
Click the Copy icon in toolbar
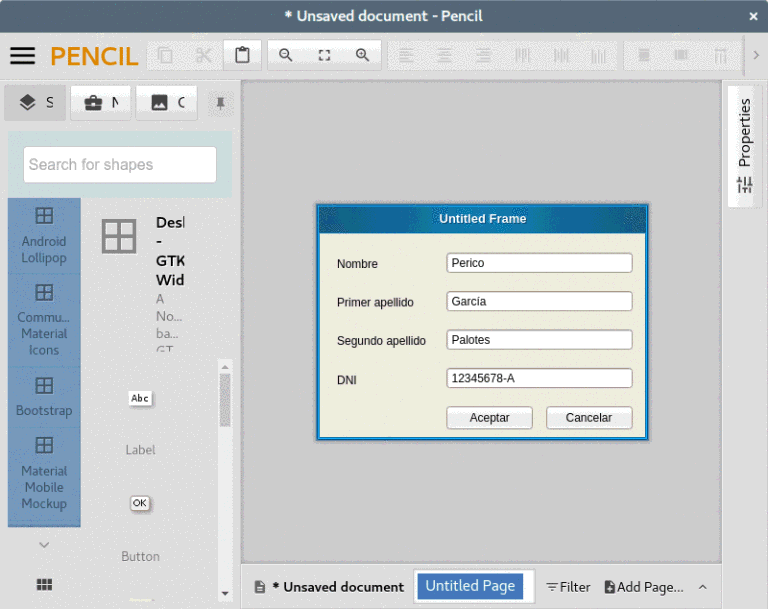coord(166,56)
